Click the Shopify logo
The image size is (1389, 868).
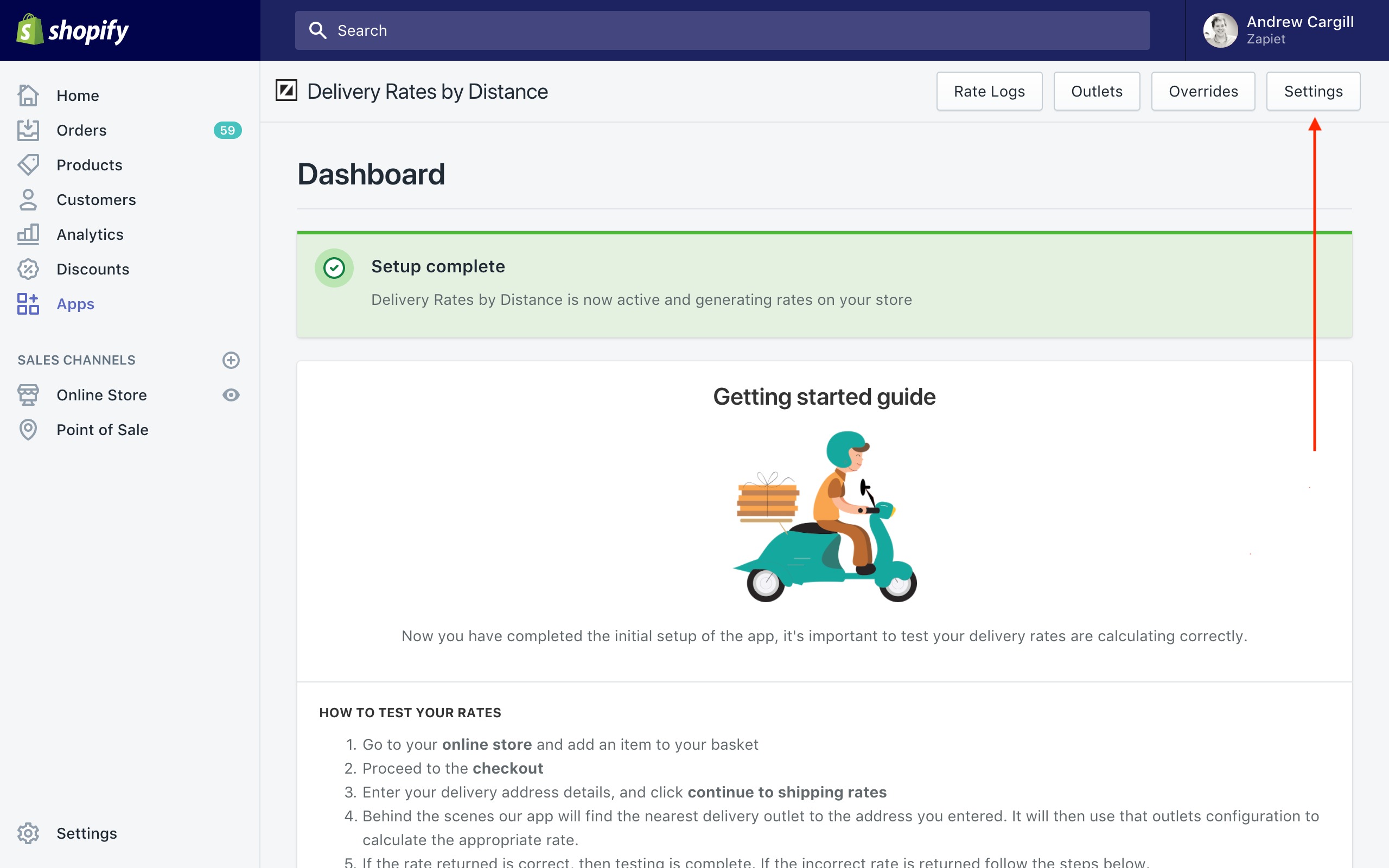pos(72,30)
